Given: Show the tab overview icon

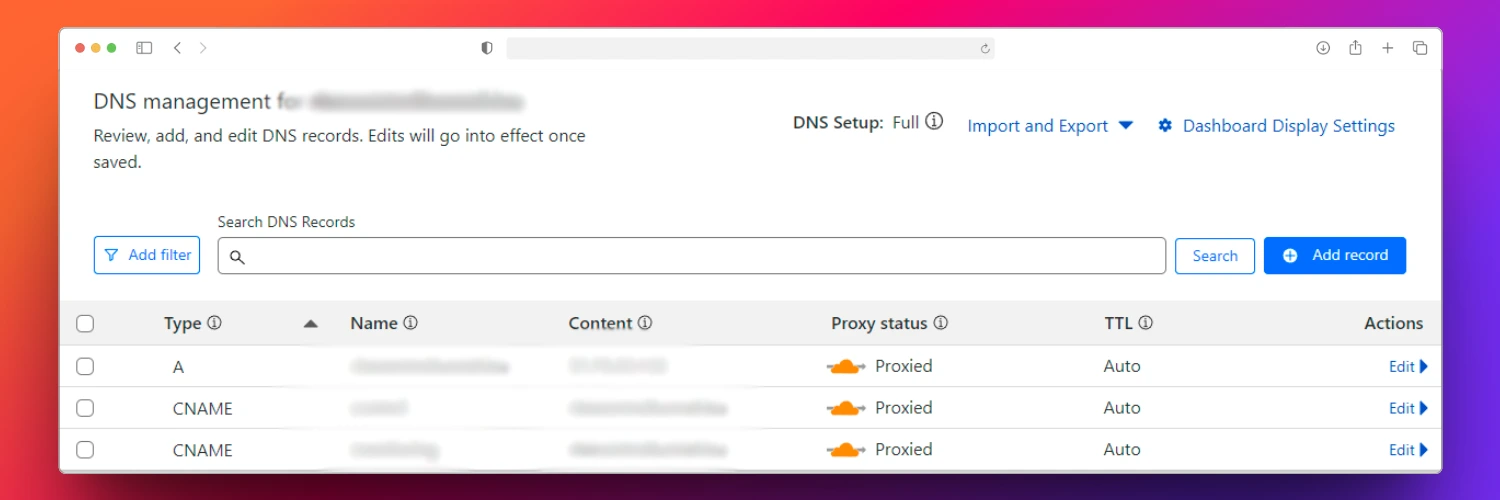Looking at the screenshot, I should tap(1419, 48).
